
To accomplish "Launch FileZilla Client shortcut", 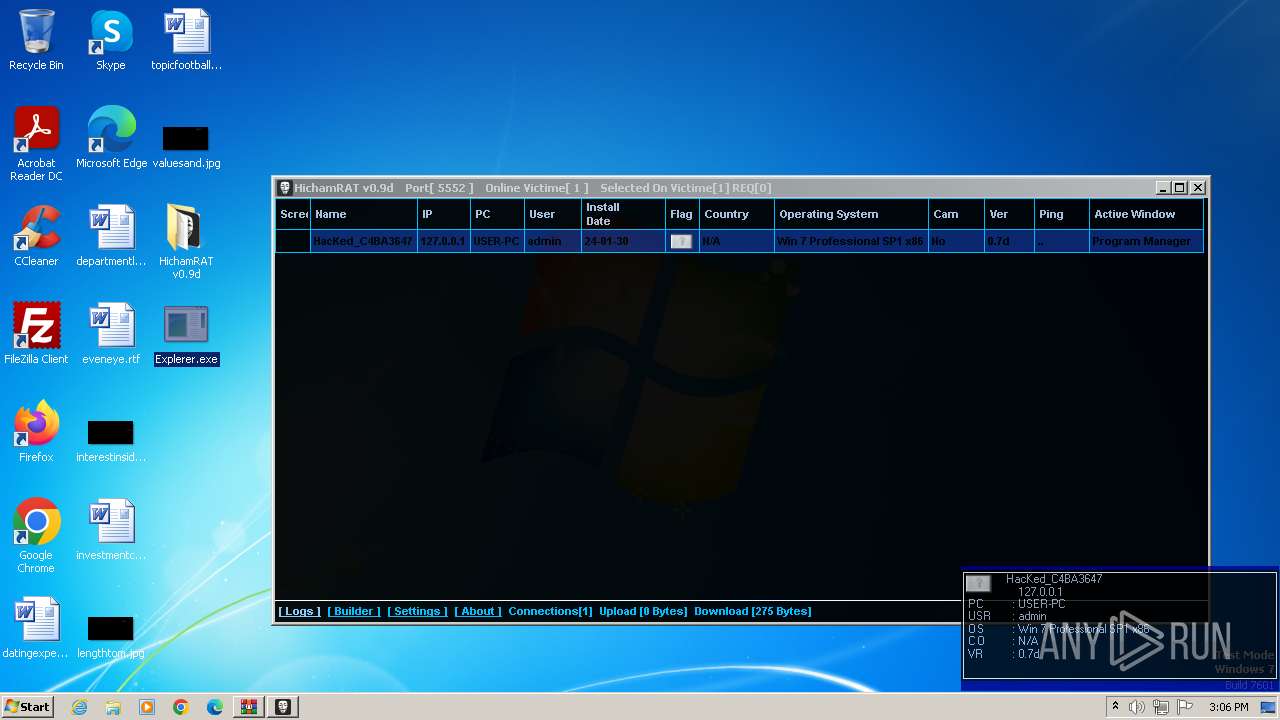I will point(36,335).
